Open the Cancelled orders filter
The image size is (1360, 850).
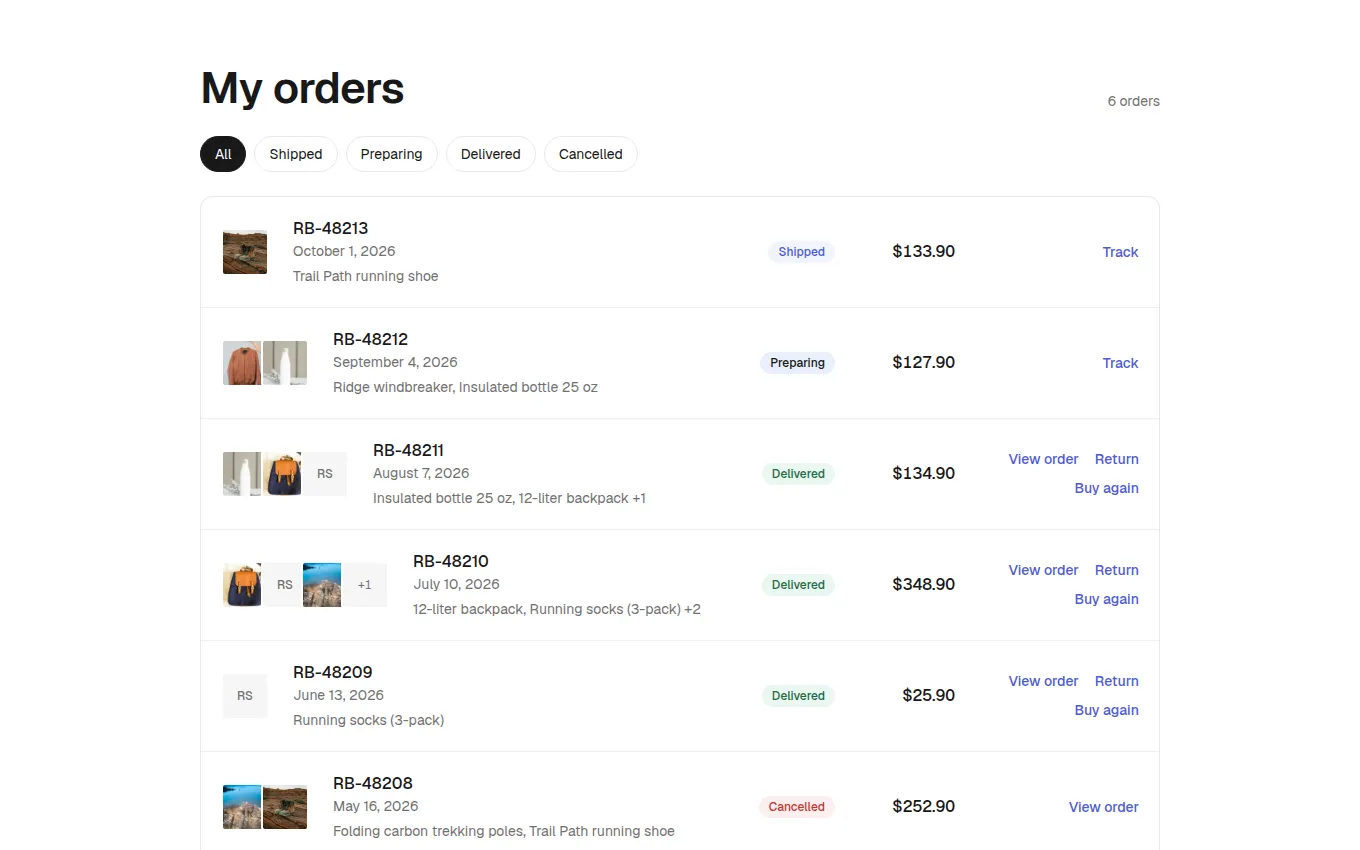(591, 154)
